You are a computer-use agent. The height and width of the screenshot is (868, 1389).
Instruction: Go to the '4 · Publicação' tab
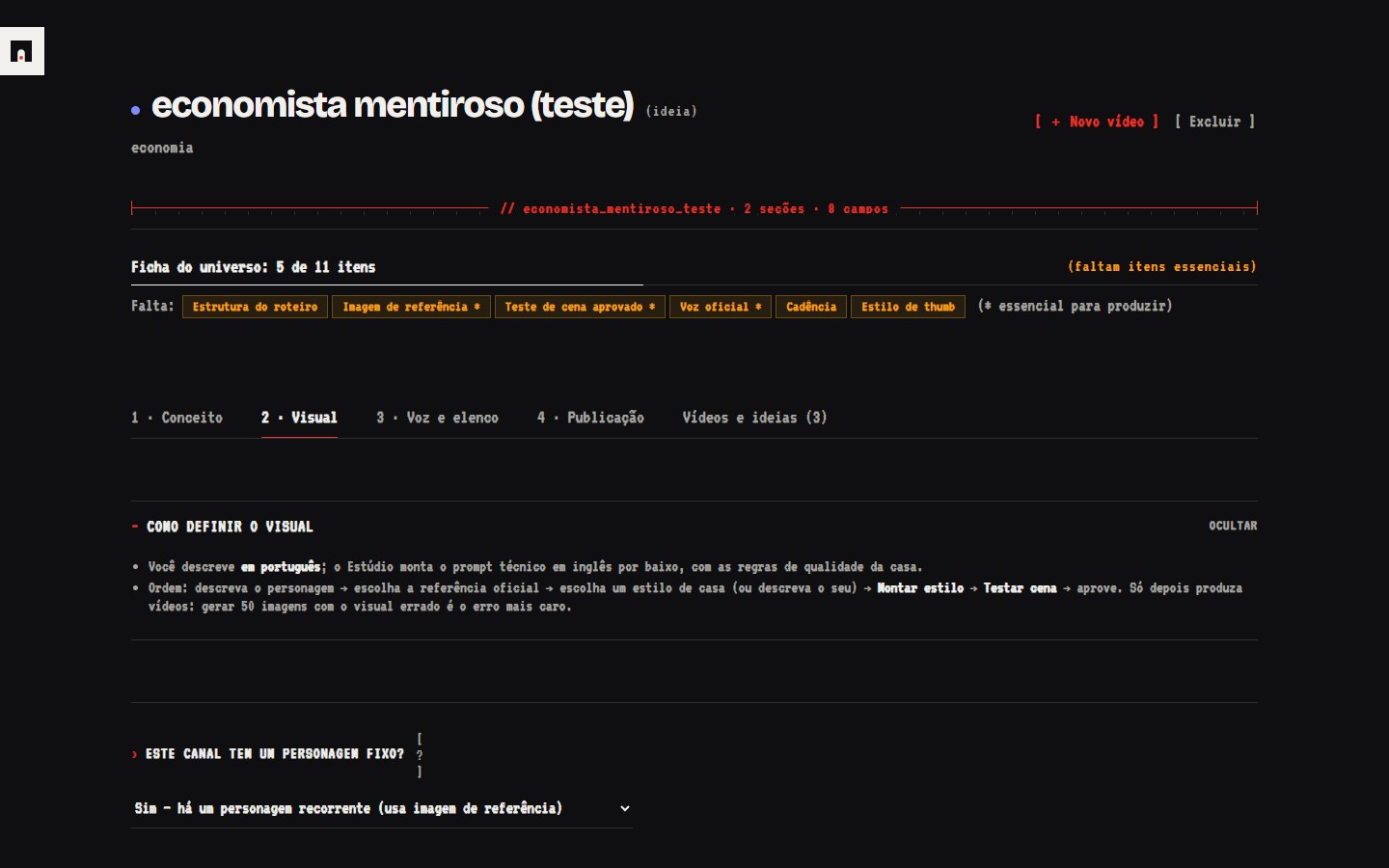click(x=590, y=418)
